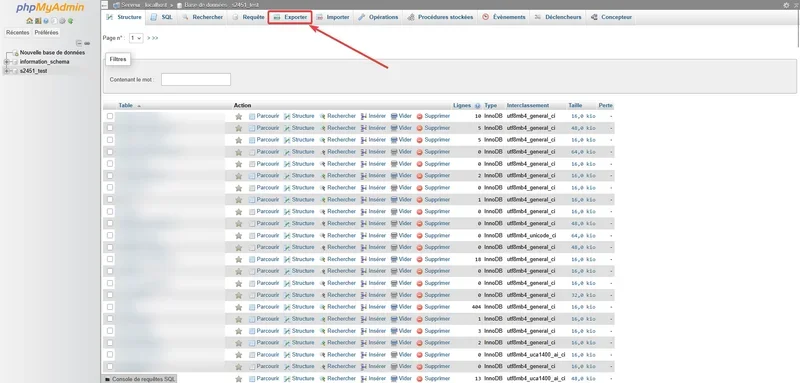Image resolution: width=800 pixels, height=383 pixels.
Task: Click the hide navigation panel arrow button
Action: [x=105, y=5]
